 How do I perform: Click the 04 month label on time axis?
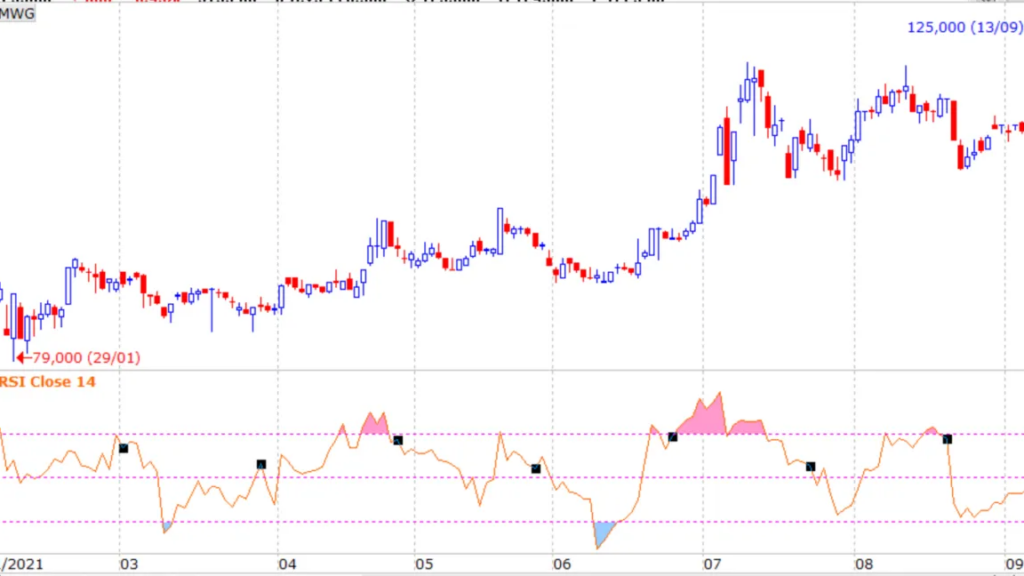(288, 563)
